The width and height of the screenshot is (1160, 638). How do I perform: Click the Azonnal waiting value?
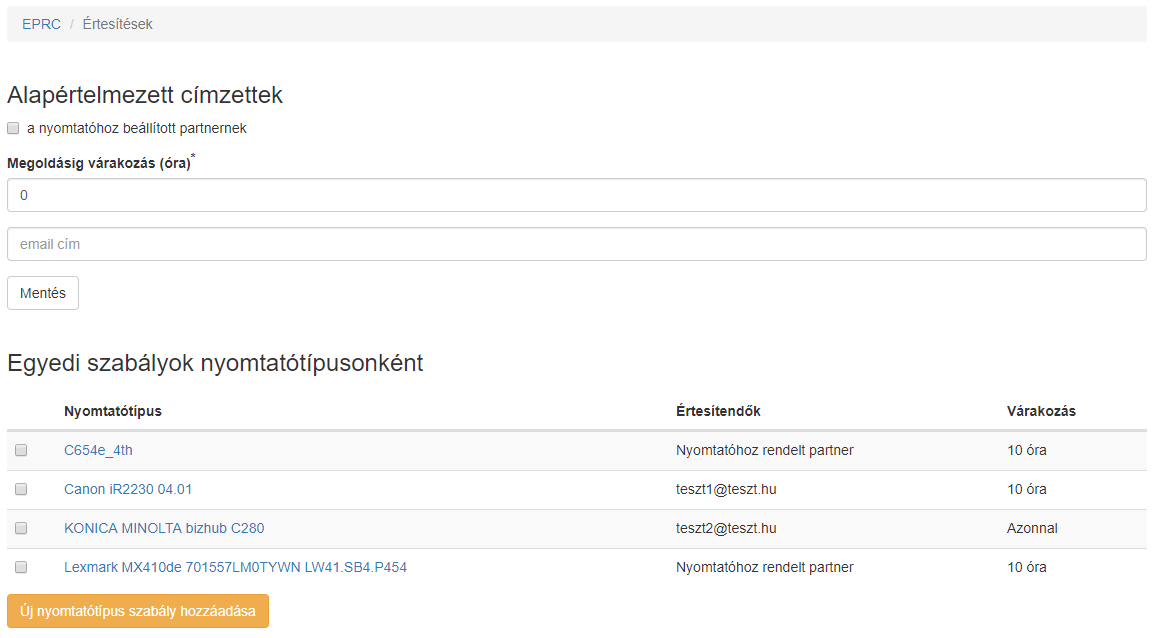tap(1032, 528)
